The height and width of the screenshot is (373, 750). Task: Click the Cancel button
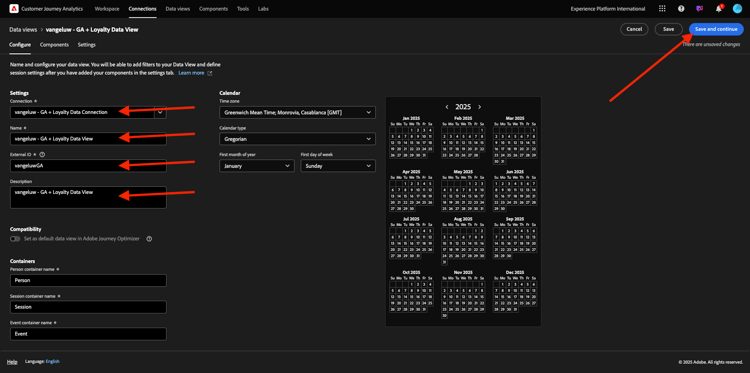tap(634, 29)
